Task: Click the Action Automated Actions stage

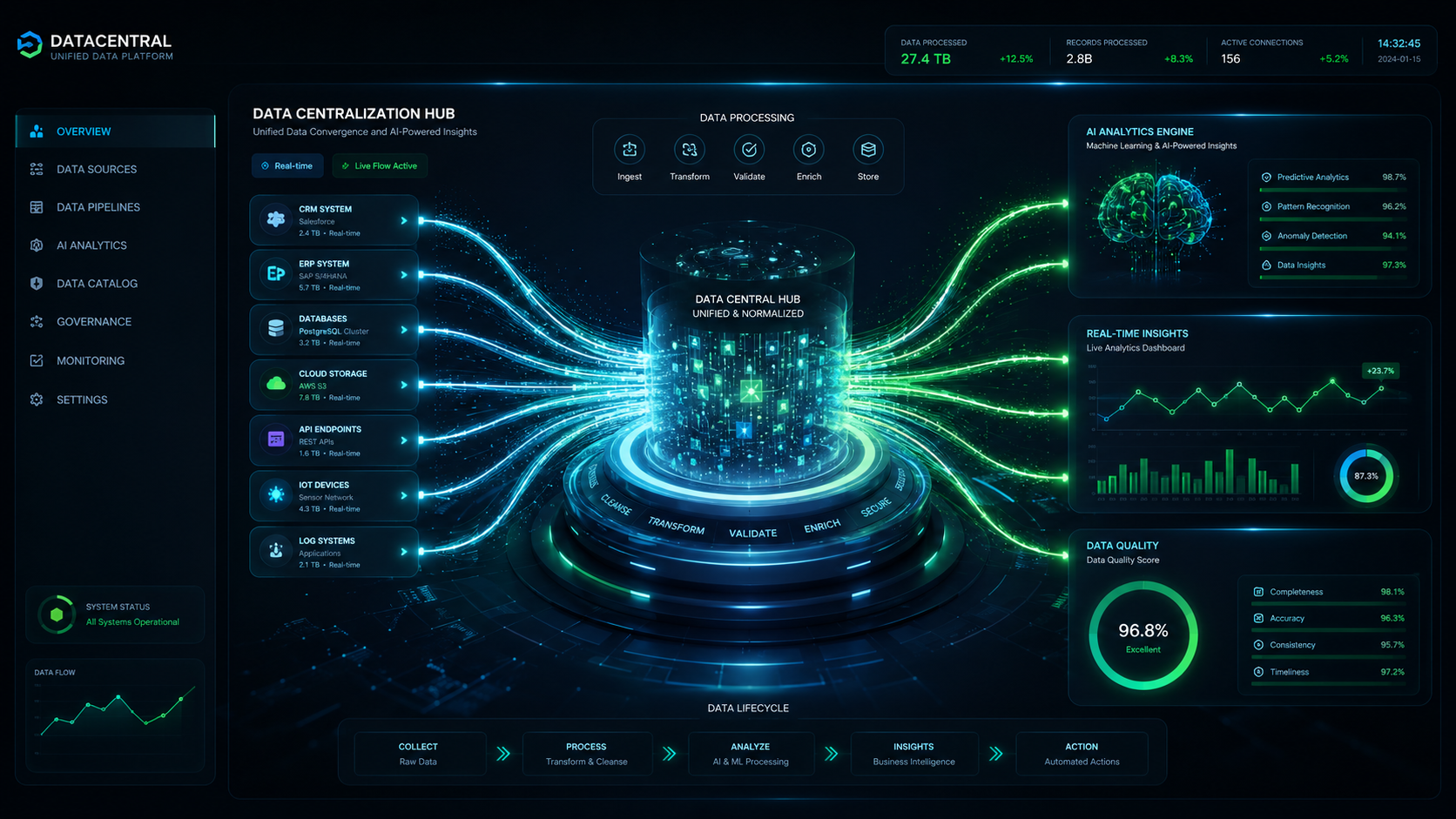Action: [1082, 754]
